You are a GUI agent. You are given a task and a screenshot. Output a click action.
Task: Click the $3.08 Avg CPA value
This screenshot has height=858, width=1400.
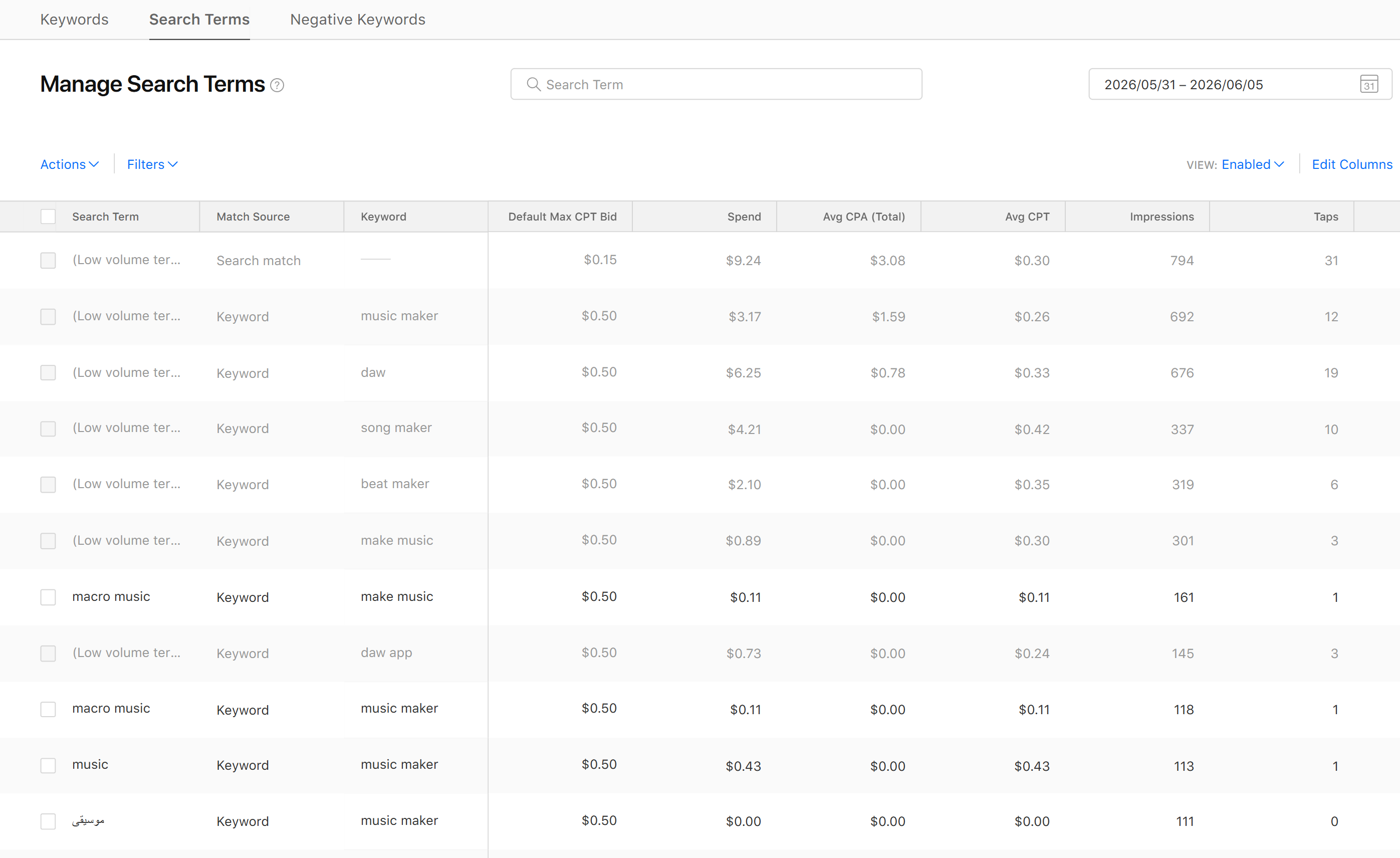888,260
